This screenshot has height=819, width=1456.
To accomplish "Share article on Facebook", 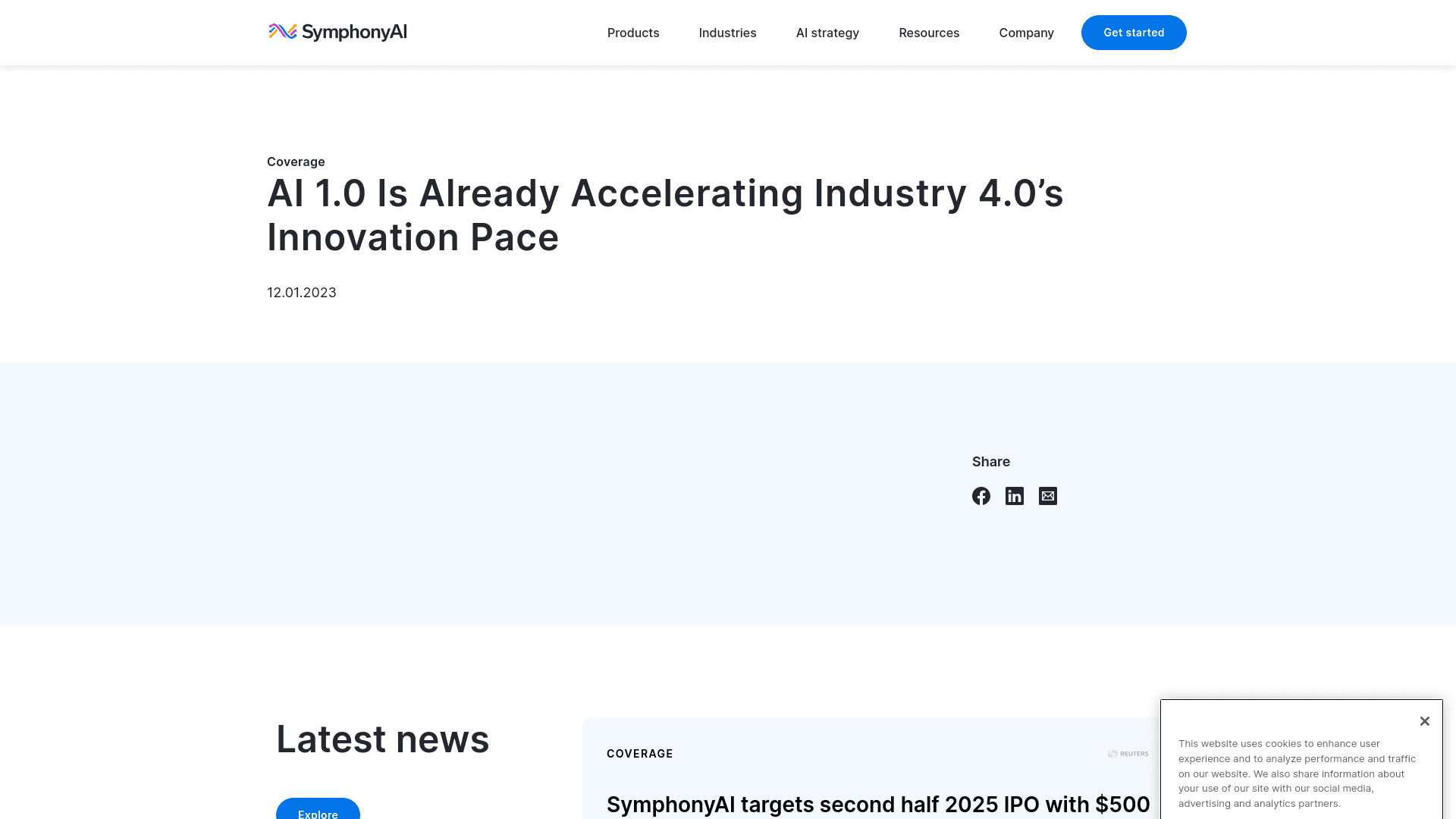I will (981, 496).
